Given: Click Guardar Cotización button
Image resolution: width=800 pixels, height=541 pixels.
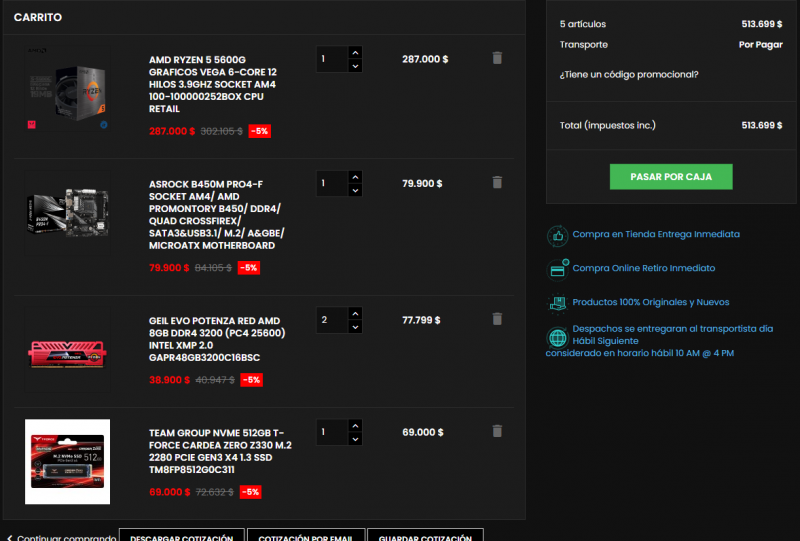Looking at the screenshot, I should point(425,535).
